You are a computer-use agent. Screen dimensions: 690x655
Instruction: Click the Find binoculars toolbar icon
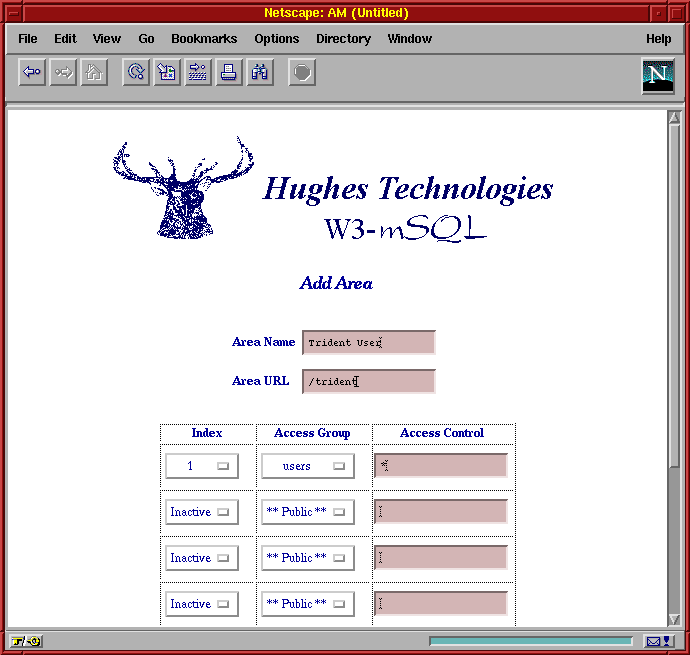pos(260,73)
